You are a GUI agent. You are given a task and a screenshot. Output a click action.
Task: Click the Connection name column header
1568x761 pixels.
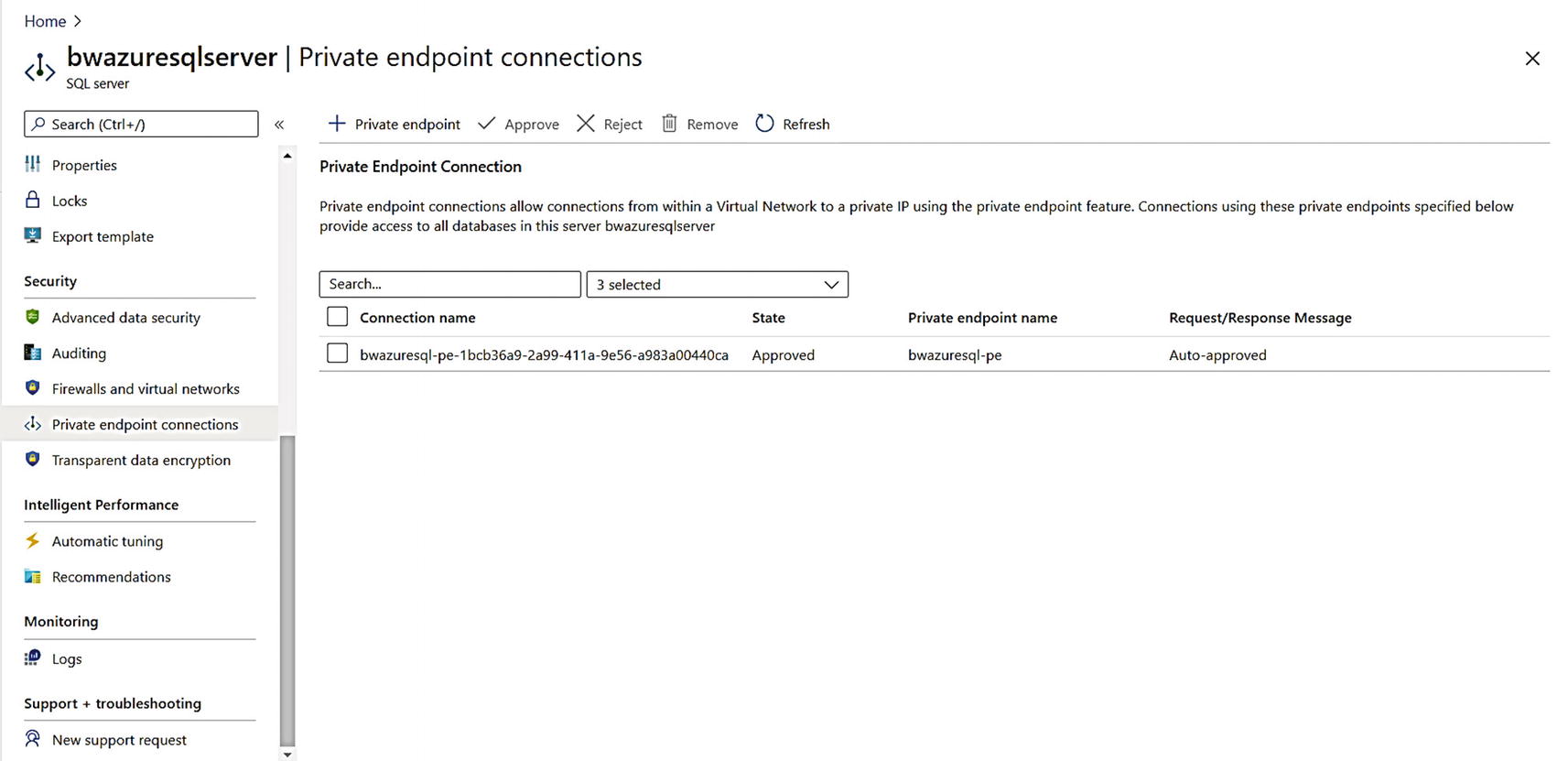click(417, 318)
